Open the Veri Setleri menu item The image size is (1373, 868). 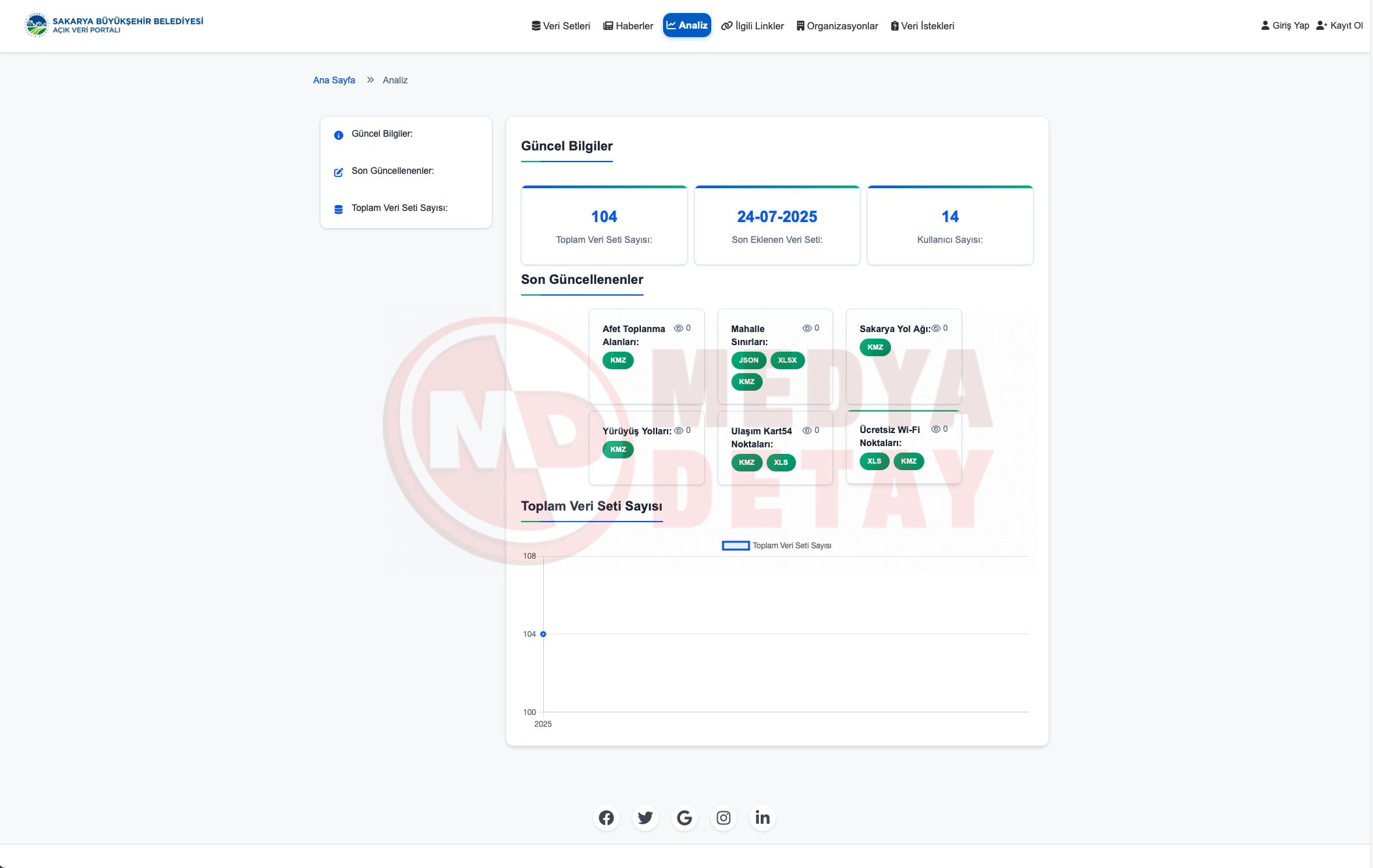(561, 26)
